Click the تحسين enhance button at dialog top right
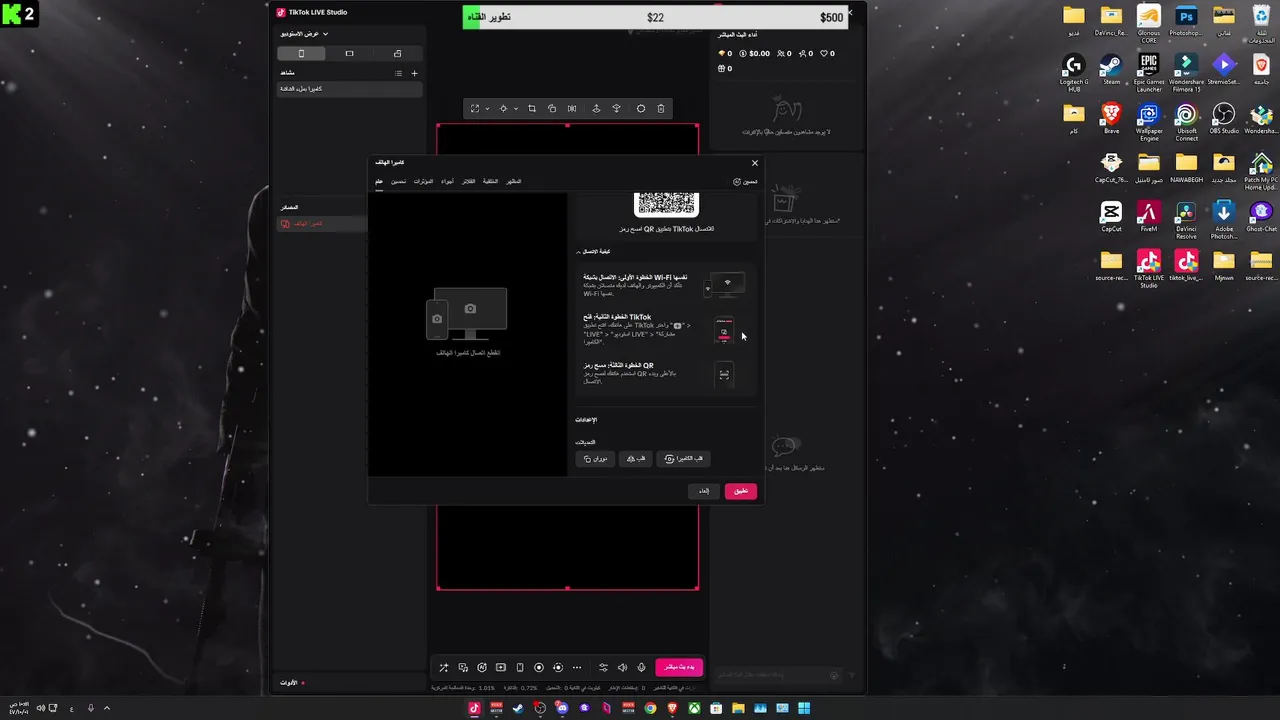 (745, 182)
